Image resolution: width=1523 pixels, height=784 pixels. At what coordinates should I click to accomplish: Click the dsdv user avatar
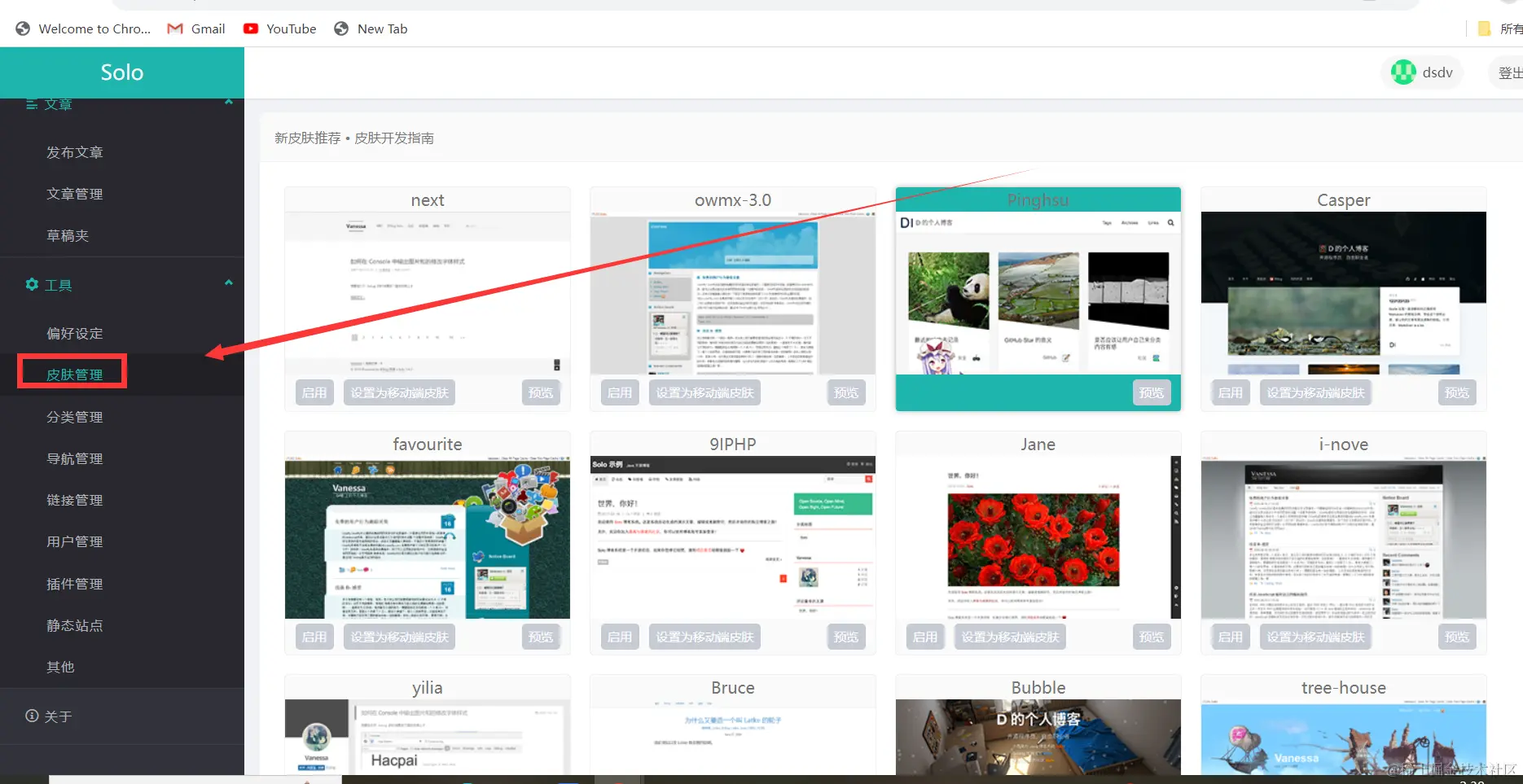(1403, 72)
